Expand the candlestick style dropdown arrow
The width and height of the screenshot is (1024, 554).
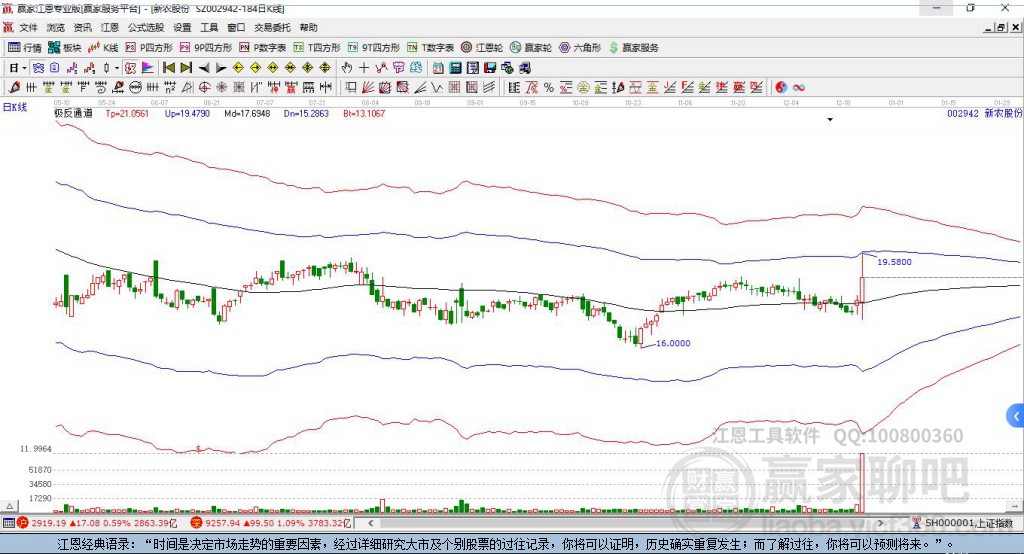pos(117,68)
